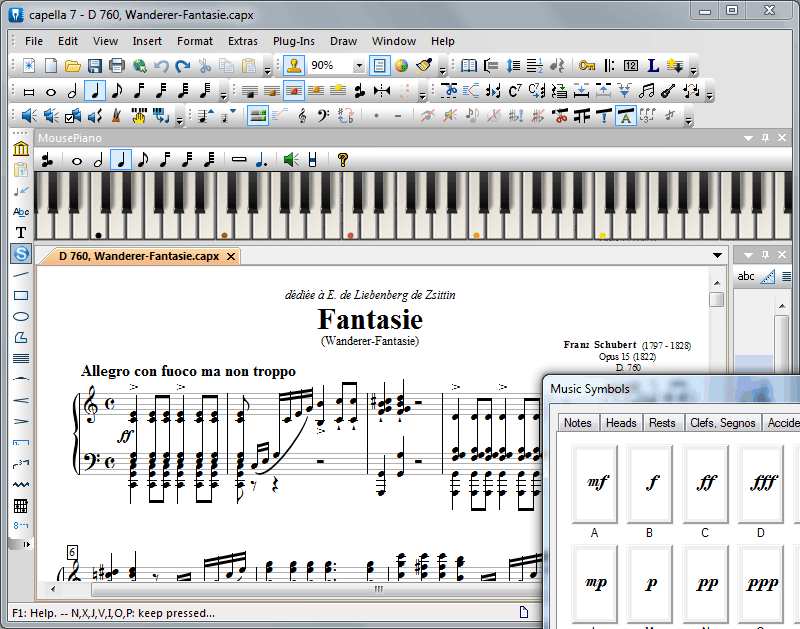Select the key signature (key icon) tool
Viewport: 800px width, 629px height.
coord(587,66)
